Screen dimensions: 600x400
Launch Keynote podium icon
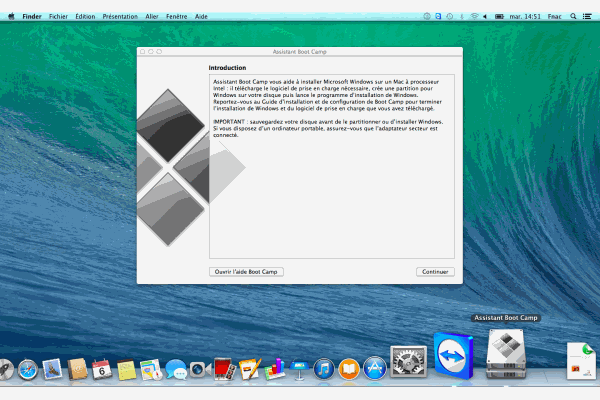pos(299,370)
